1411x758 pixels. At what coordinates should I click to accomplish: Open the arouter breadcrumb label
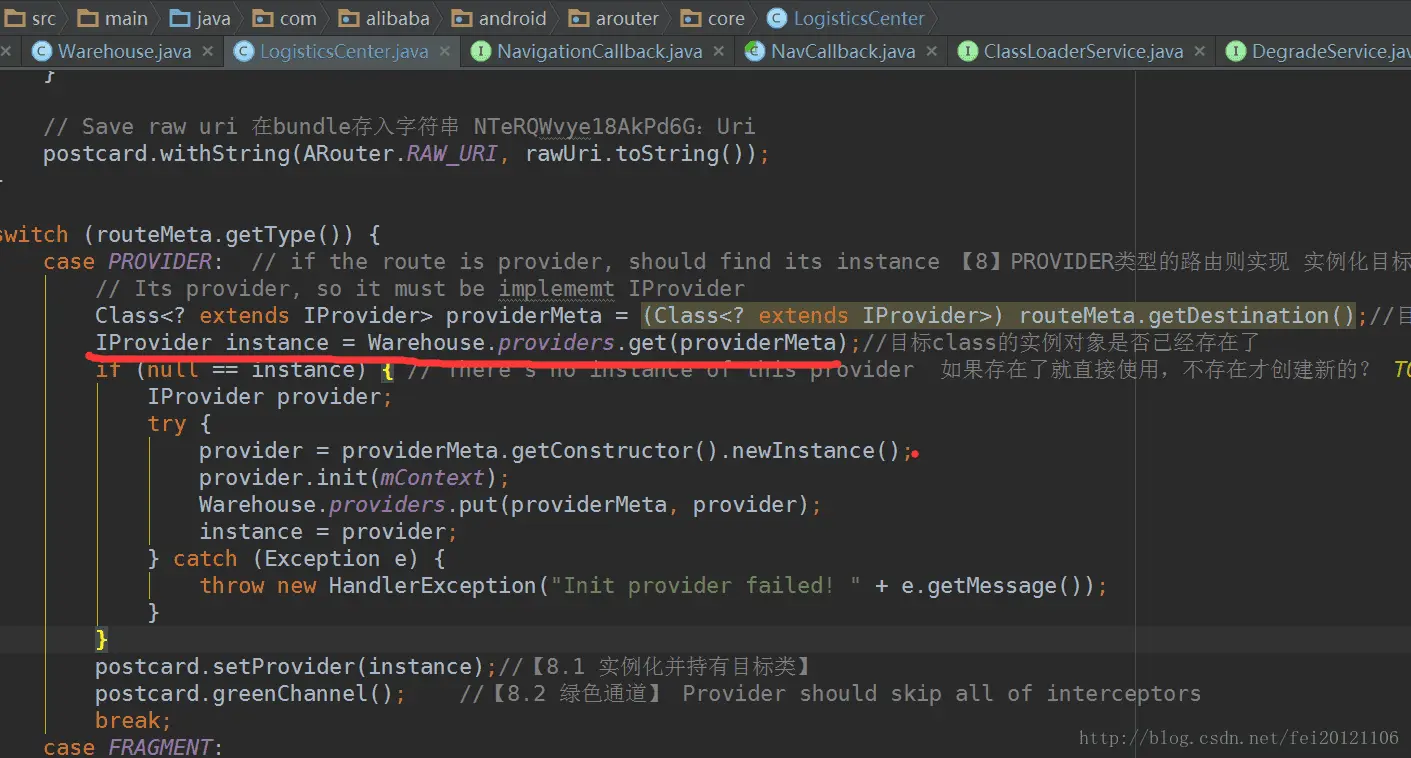click(627, 18)
